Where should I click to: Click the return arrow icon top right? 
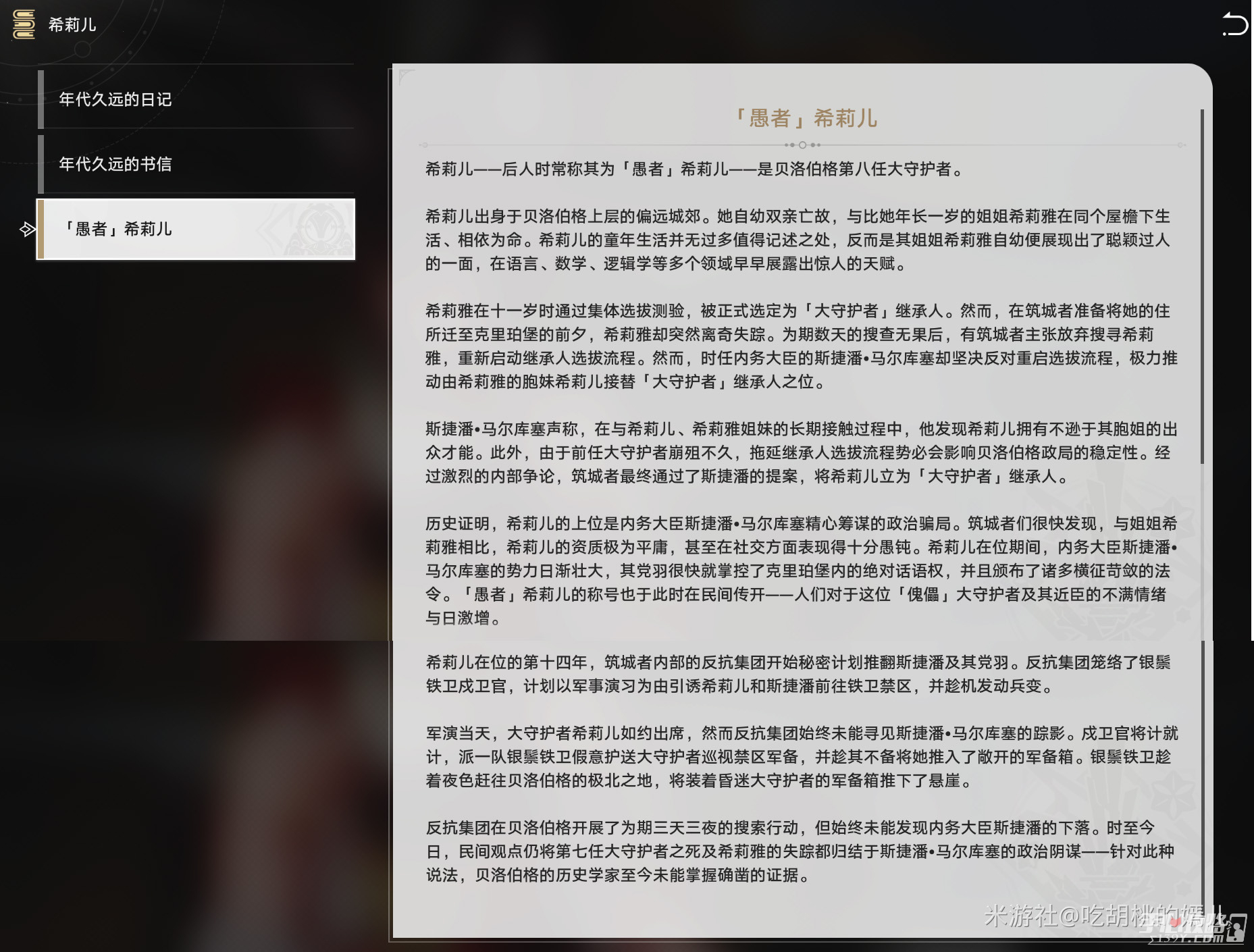tap(1234, 24)
